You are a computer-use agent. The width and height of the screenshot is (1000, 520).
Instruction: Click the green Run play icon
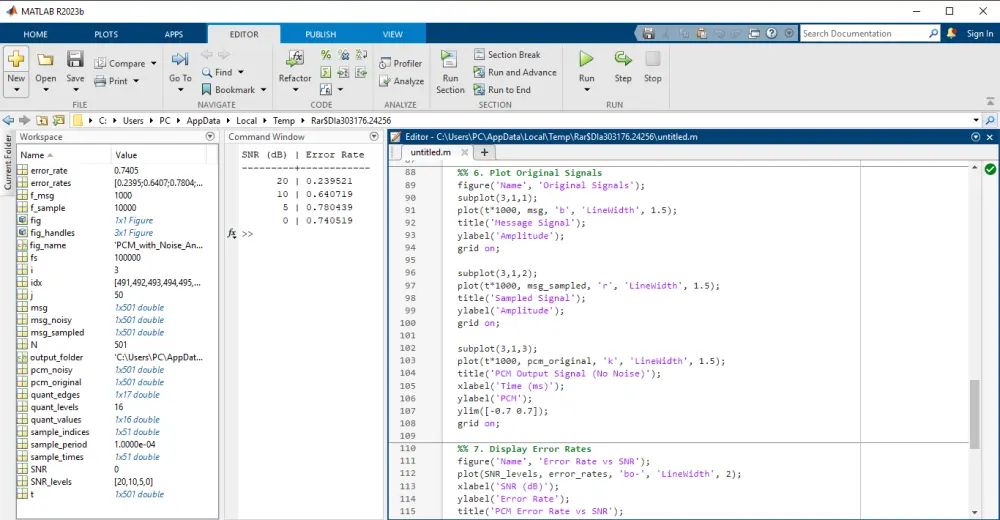pyautogui.click(x=586, y=59)
